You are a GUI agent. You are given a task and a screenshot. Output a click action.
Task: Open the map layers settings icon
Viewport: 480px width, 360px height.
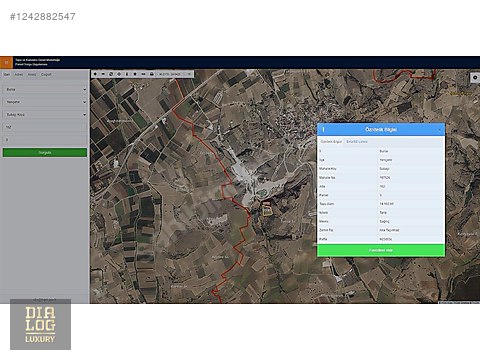tap(475, 78)
